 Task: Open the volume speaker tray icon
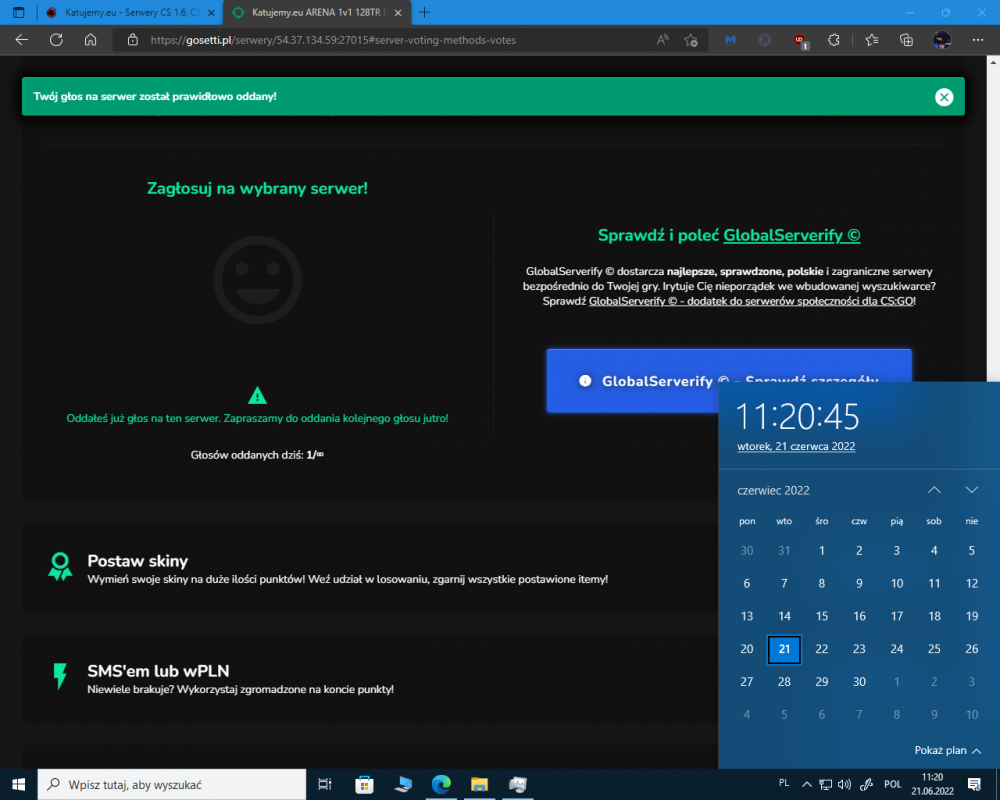coord(844,784)
